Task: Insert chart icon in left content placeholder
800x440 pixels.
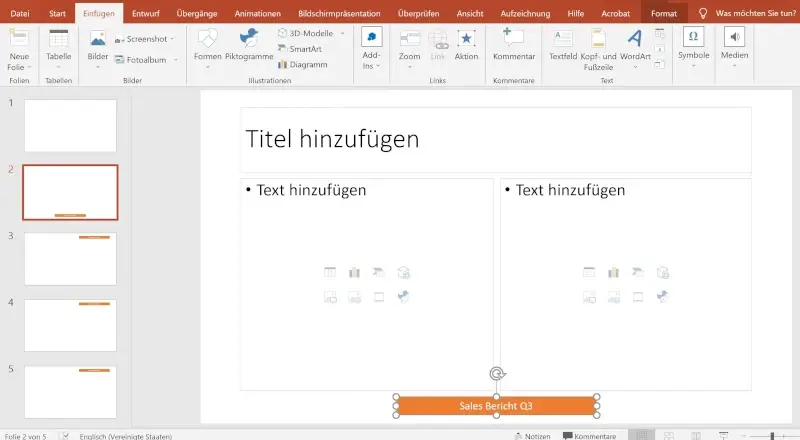Action: [x=355, y=273]
